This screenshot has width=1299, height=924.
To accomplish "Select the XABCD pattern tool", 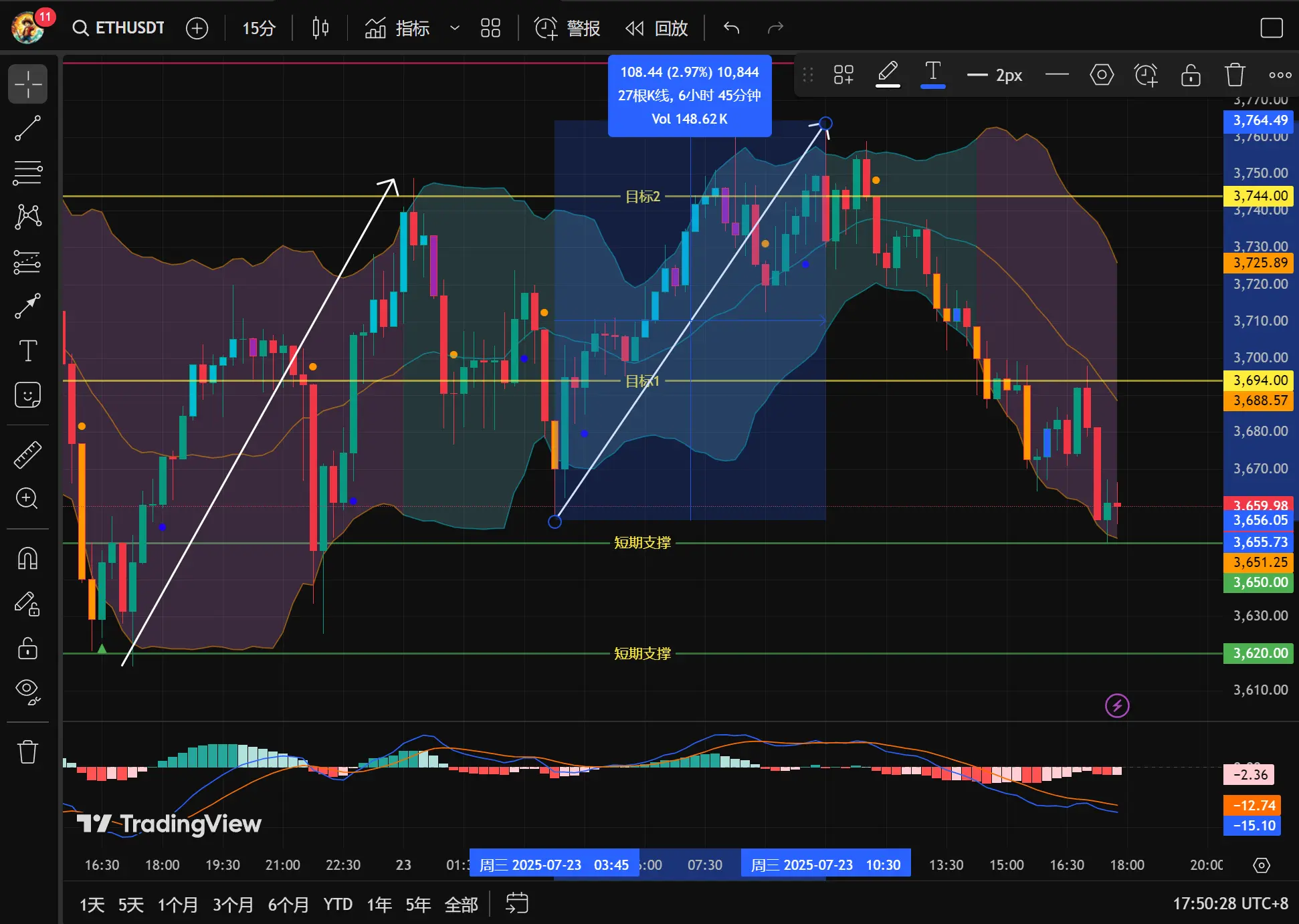I will [x=27, y=216].
